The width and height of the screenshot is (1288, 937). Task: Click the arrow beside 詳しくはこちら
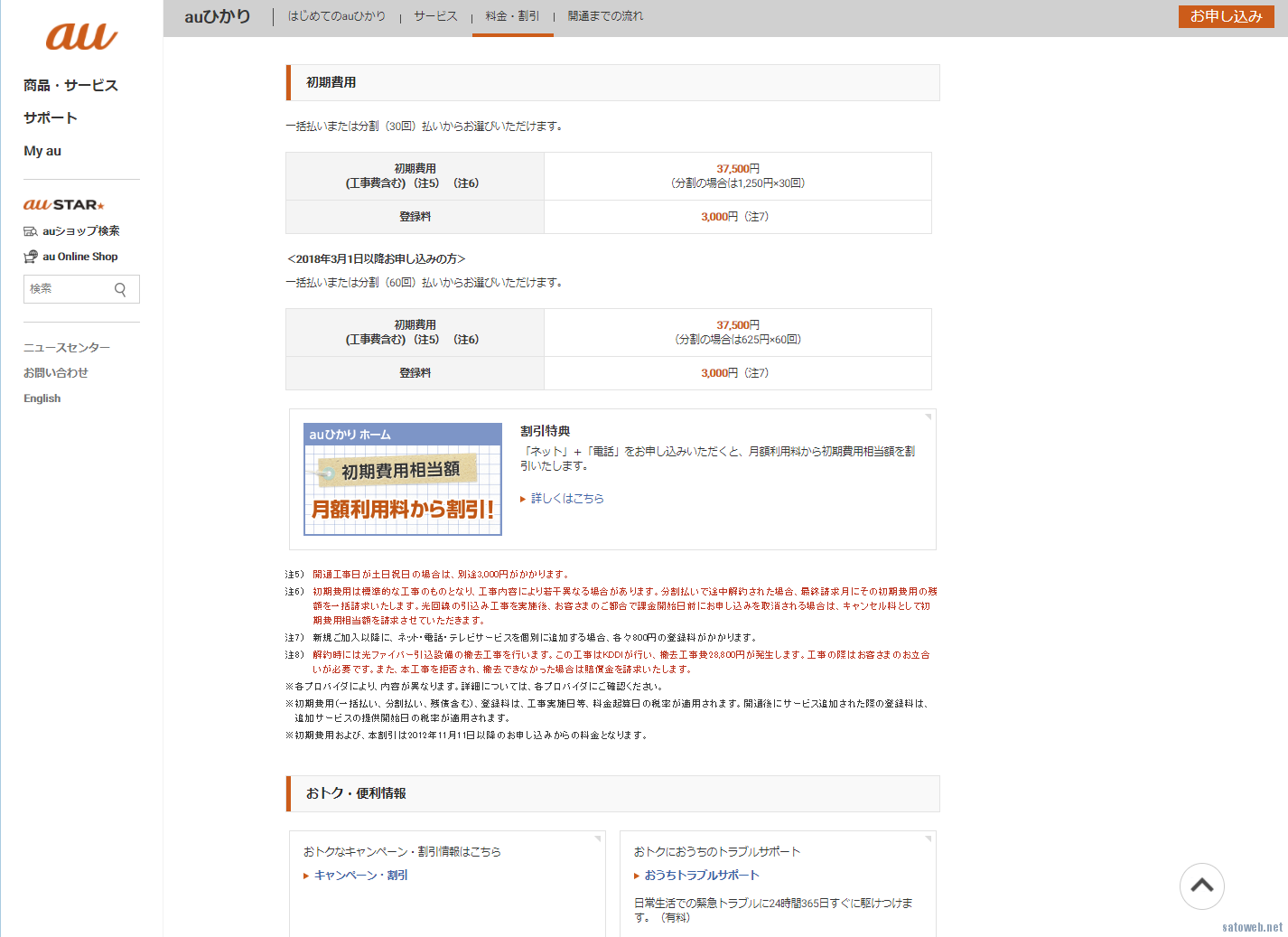523,499
